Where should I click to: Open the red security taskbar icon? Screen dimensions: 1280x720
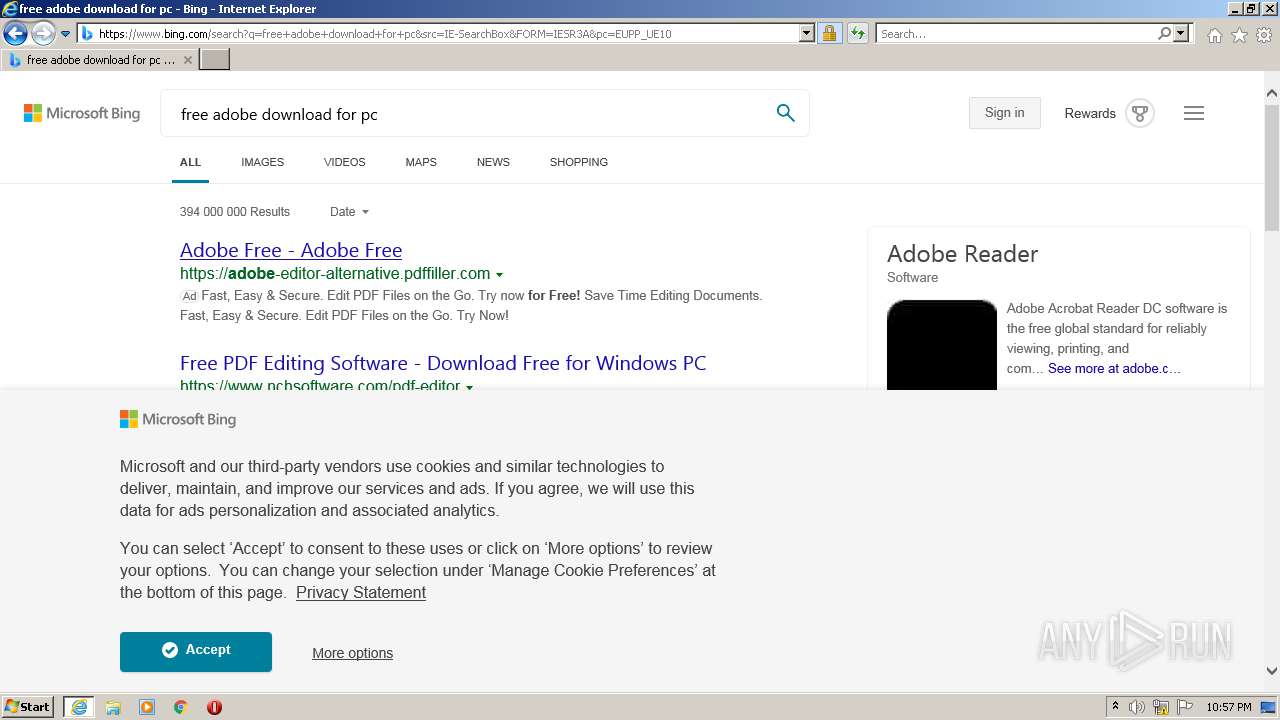point(214,707)
